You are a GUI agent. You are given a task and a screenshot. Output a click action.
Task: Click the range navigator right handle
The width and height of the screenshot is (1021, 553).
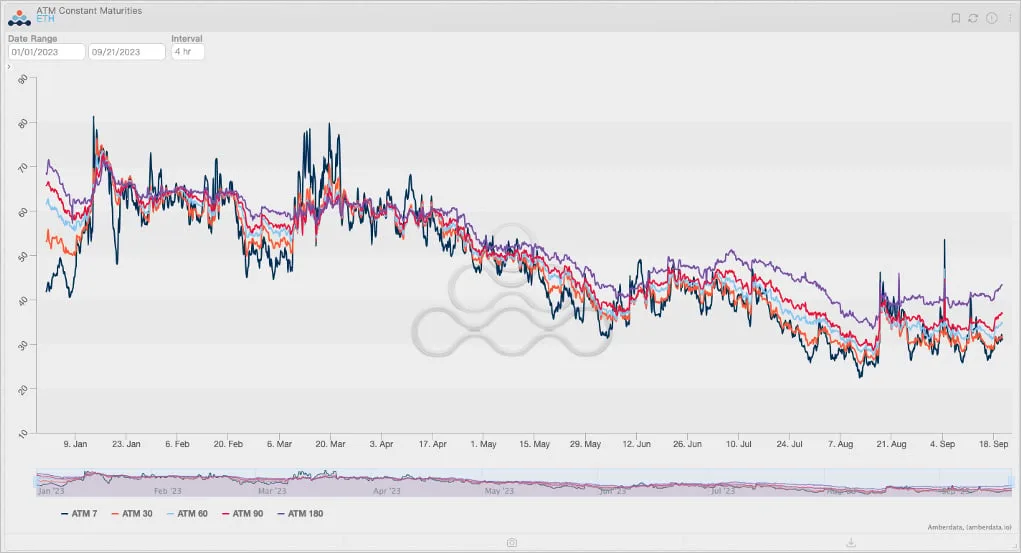click(1011, 483)
